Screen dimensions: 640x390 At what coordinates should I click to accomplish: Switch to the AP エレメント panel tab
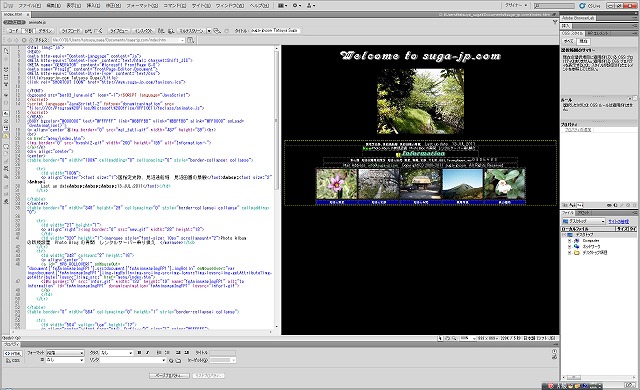point(598,33)
